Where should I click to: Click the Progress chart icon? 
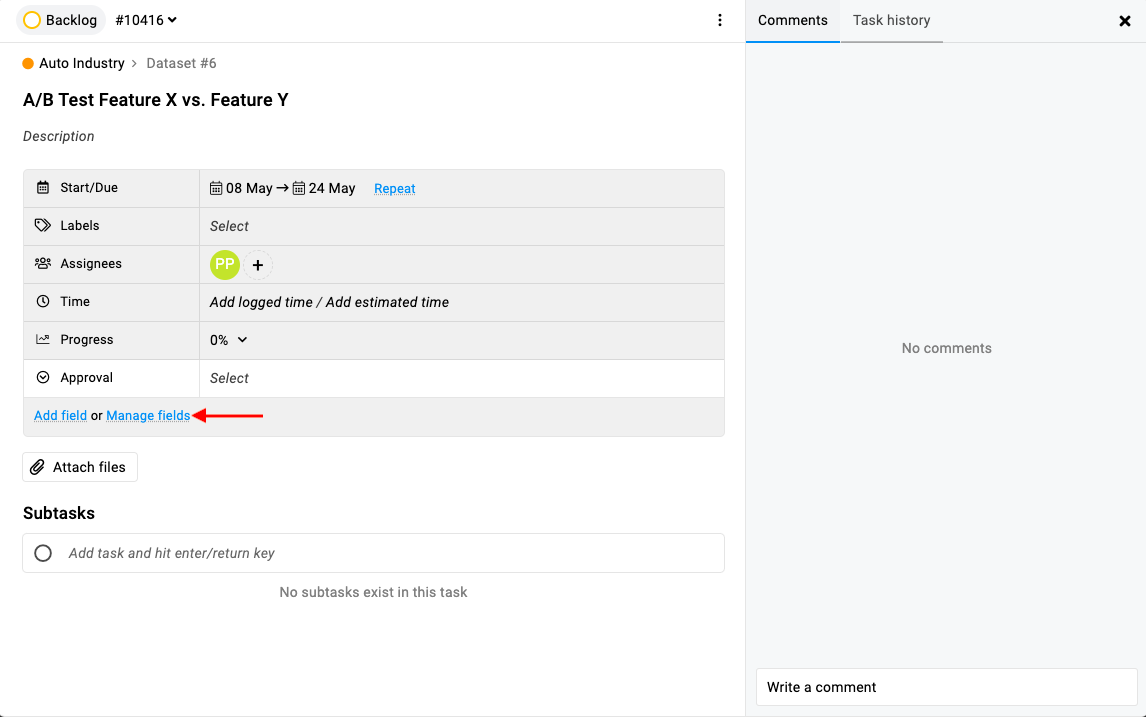pyautogui.click(x=43, y=340)
